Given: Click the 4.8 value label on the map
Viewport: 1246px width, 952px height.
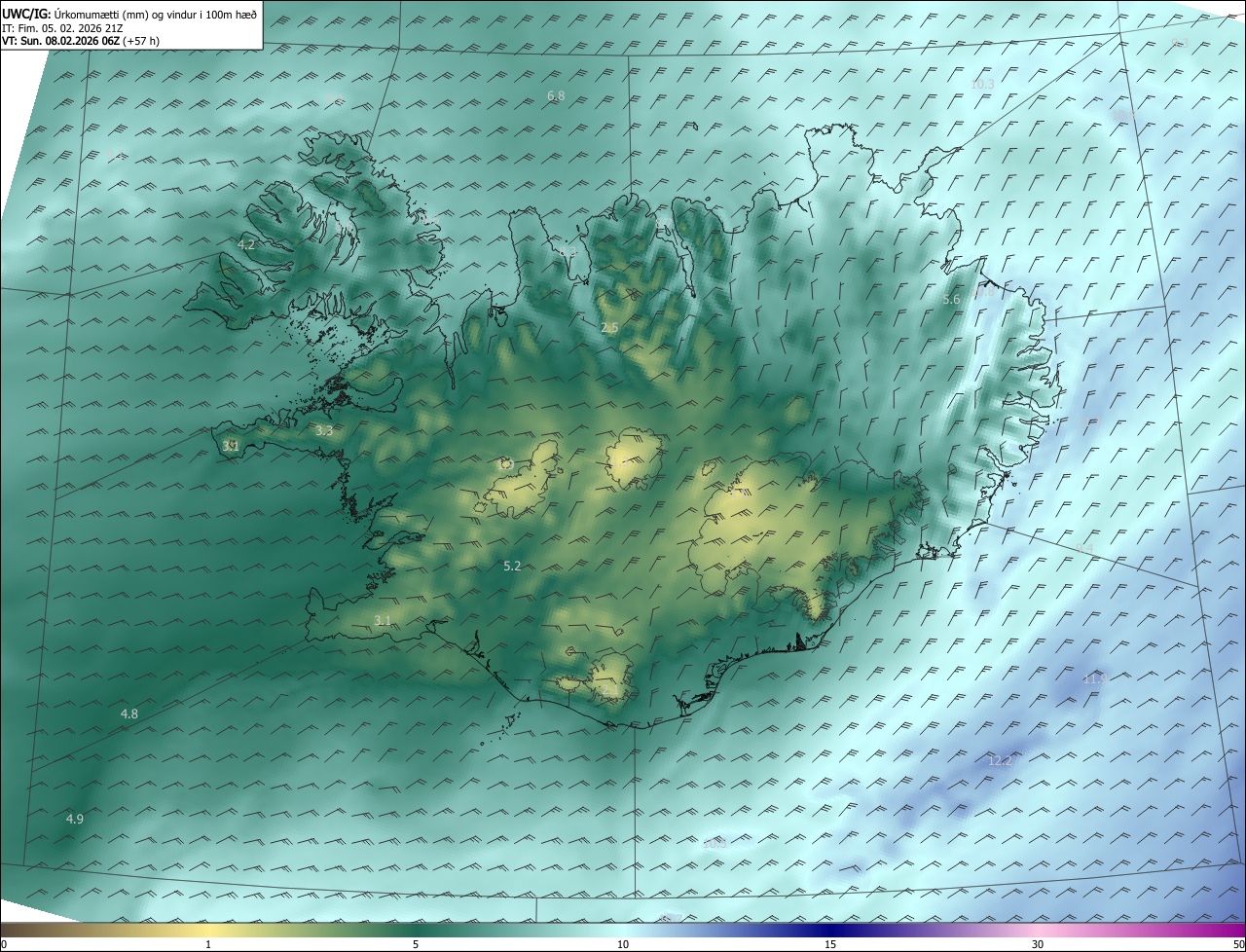Looking at the screenshot, I should 128,714.
